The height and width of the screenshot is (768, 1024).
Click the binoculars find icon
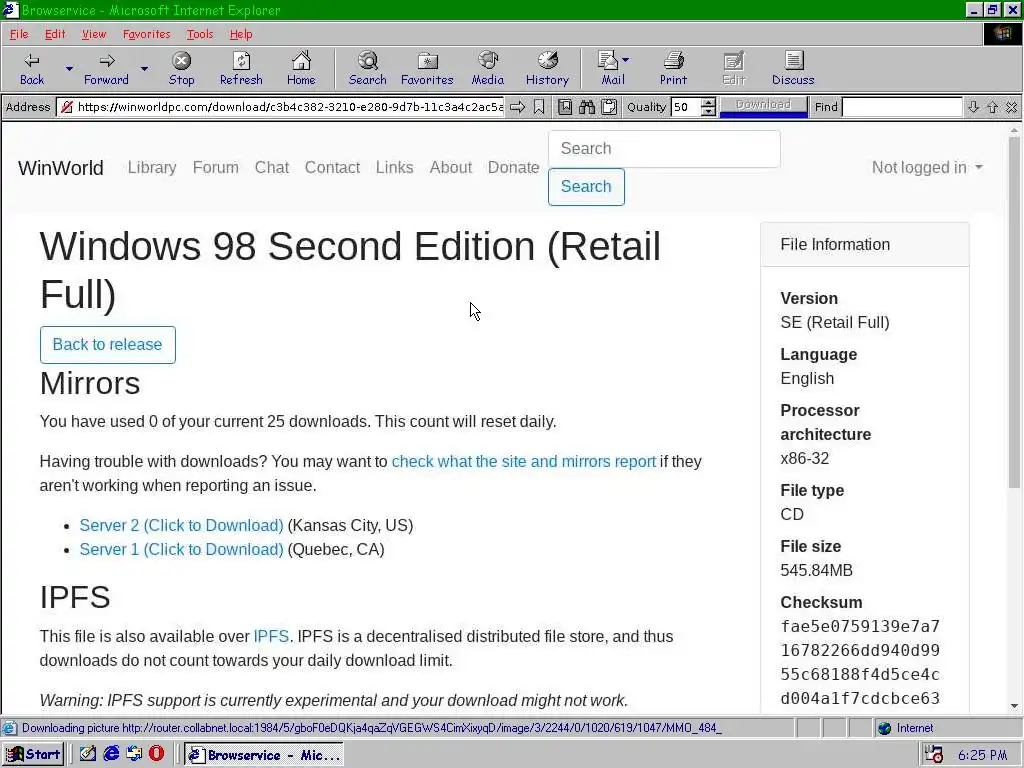pyautogui.click(x=586, y=107)
